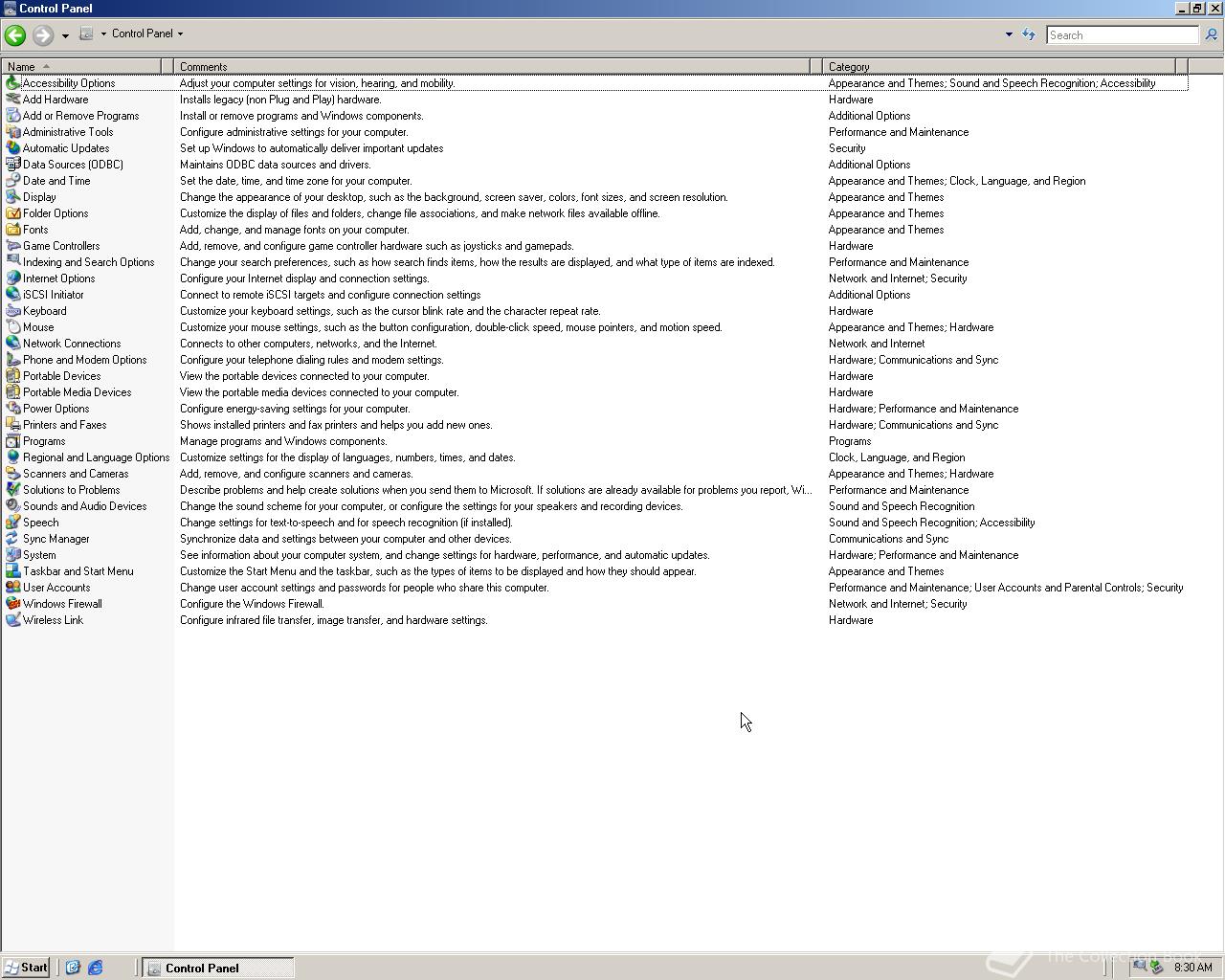Click the Control Panel taskbar button
1225x980 pixels.
point(218,969)
